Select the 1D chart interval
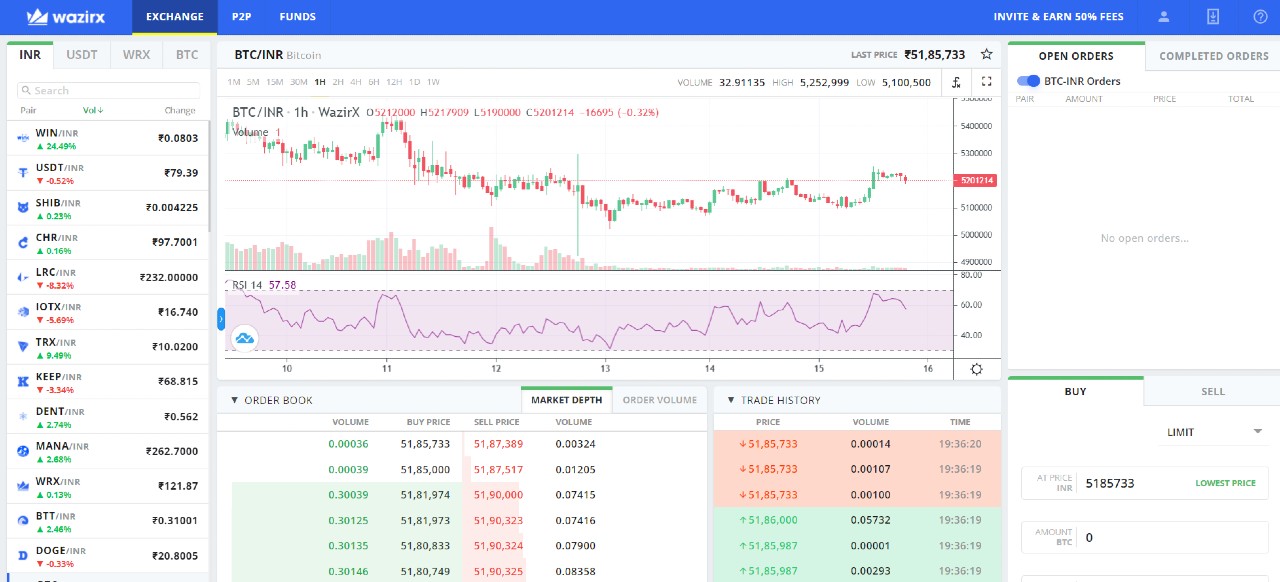Viewport: 1280px width, 582px height. point(414,82)
